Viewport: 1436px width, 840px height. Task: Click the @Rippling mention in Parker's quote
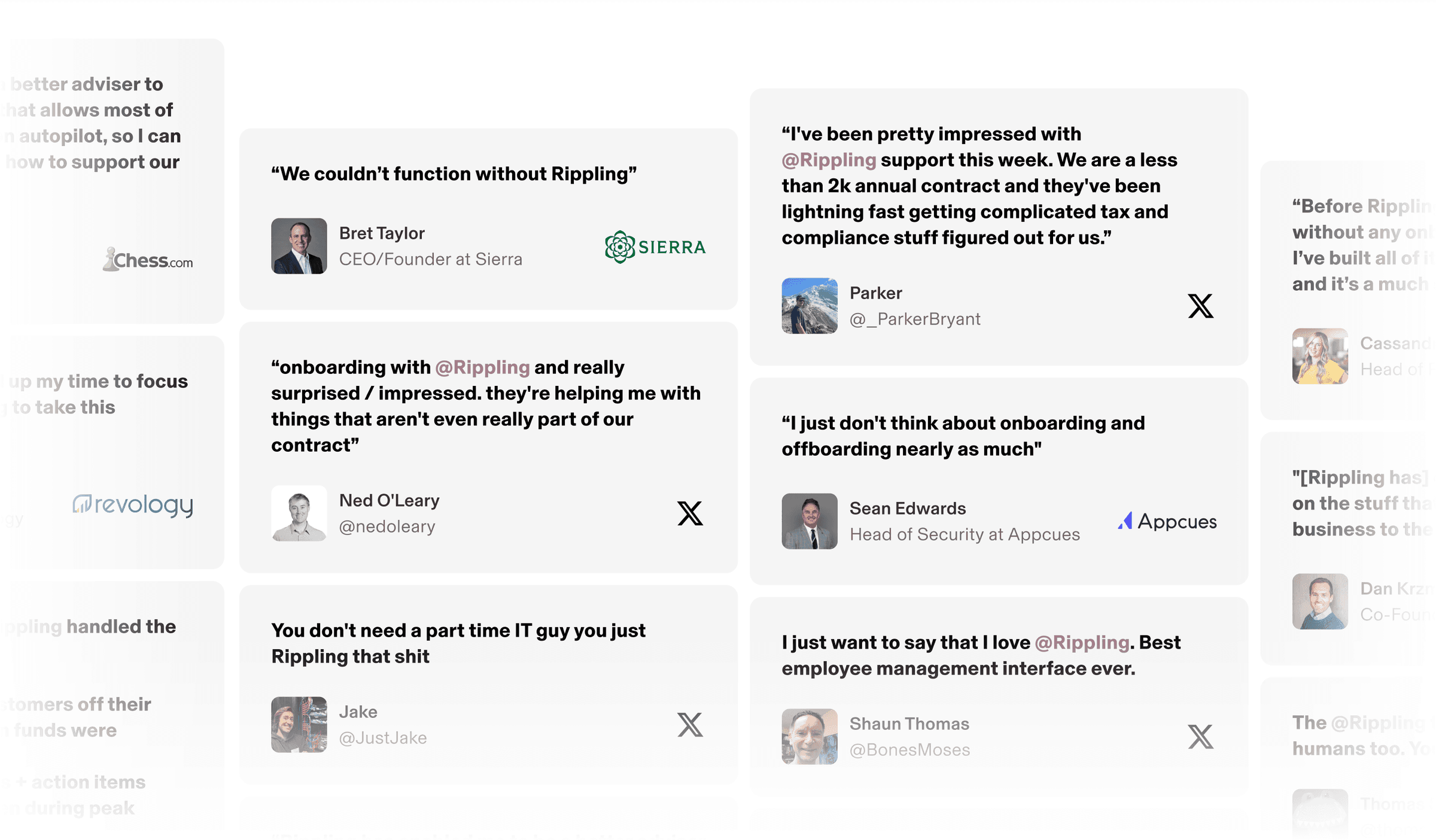pos(829,160)
